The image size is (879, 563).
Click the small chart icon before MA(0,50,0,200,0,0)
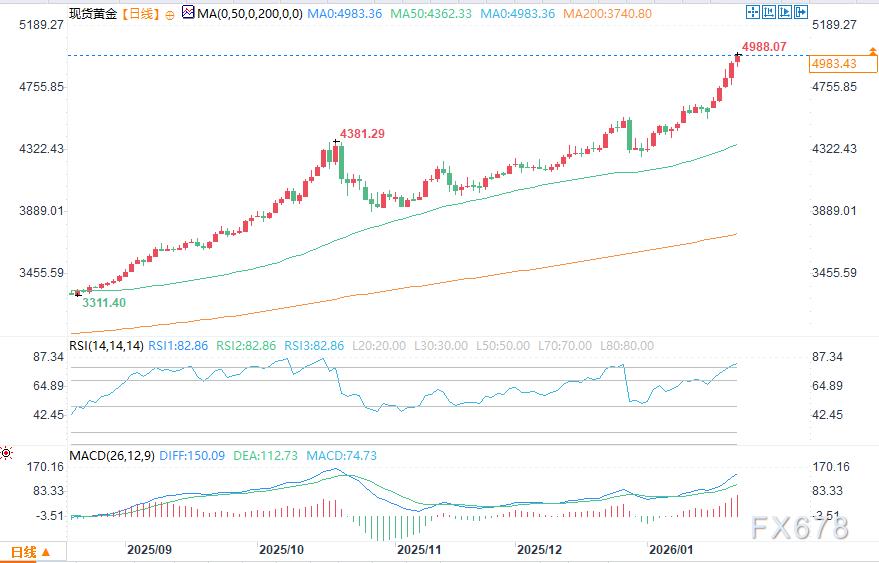coord(185,15)
